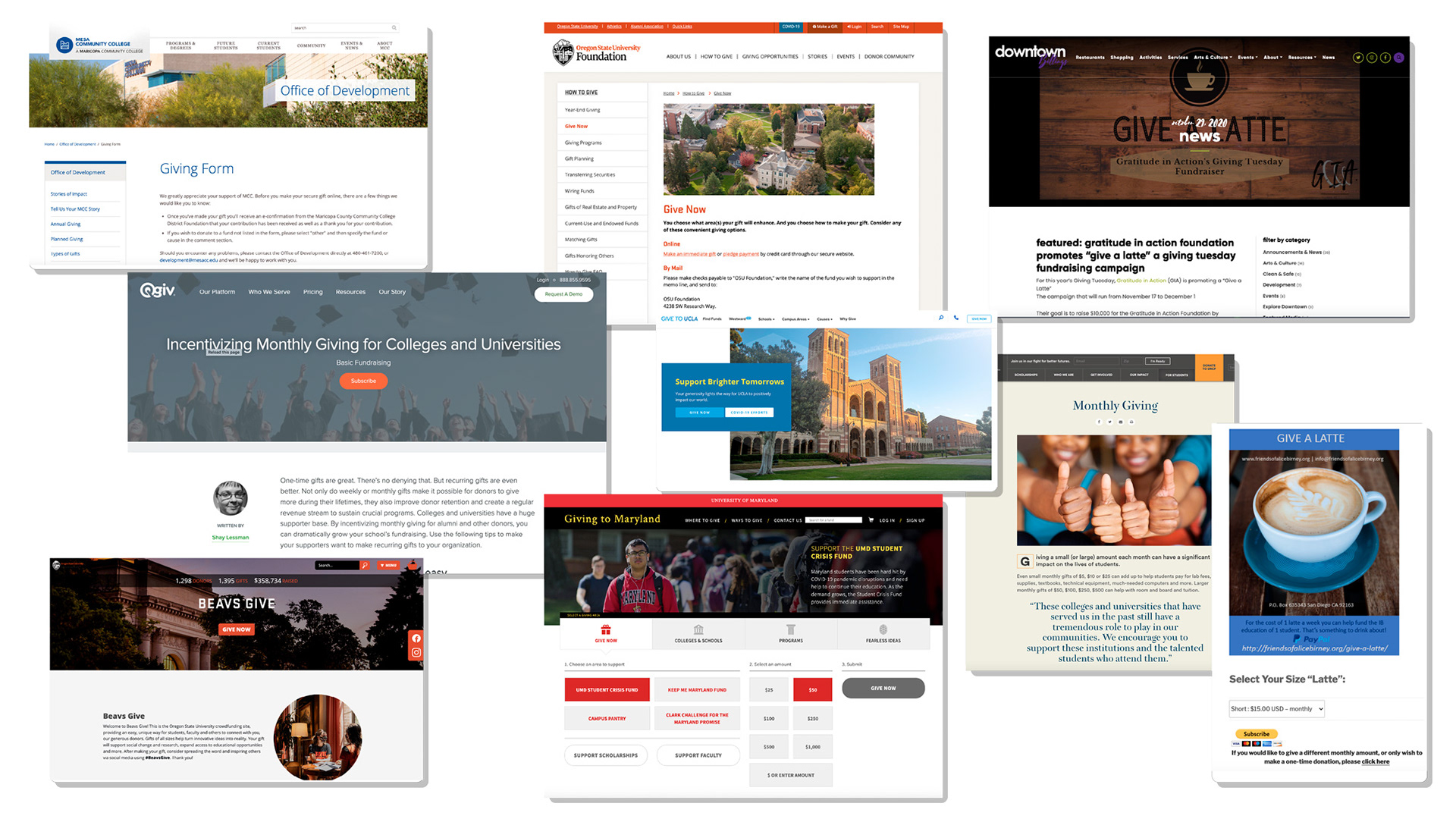Click the Twitter icon on Downtown Billings site
The width and height of the screenshot is (1456, 819).
click(1357, 58)
